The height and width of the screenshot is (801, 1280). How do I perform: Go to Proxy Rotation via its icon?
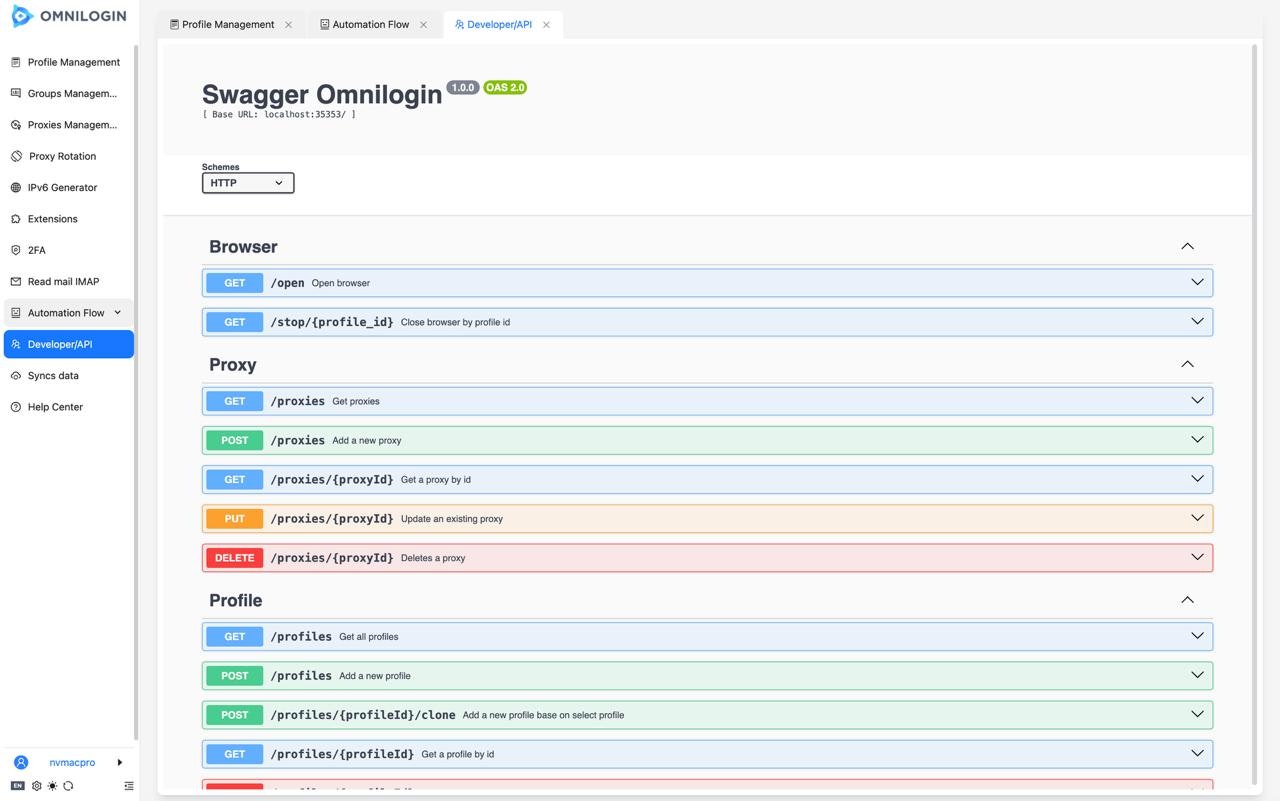pos(16,156)
